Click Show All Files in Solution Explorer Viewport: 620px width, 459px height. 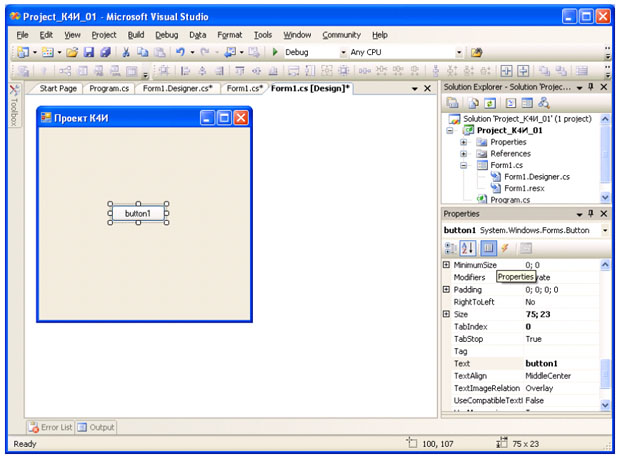[473, 103]
